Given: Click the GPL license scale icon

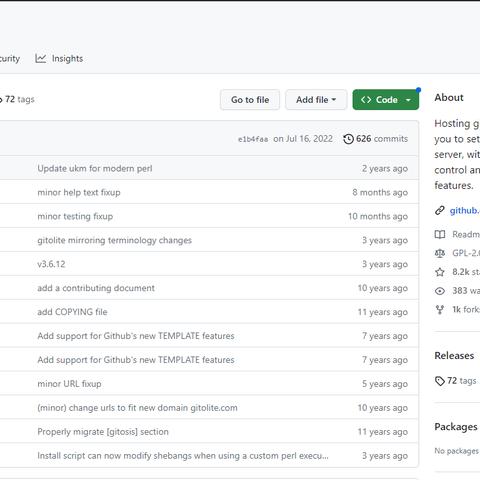Looking at the screenshot, I should [440, 253].
